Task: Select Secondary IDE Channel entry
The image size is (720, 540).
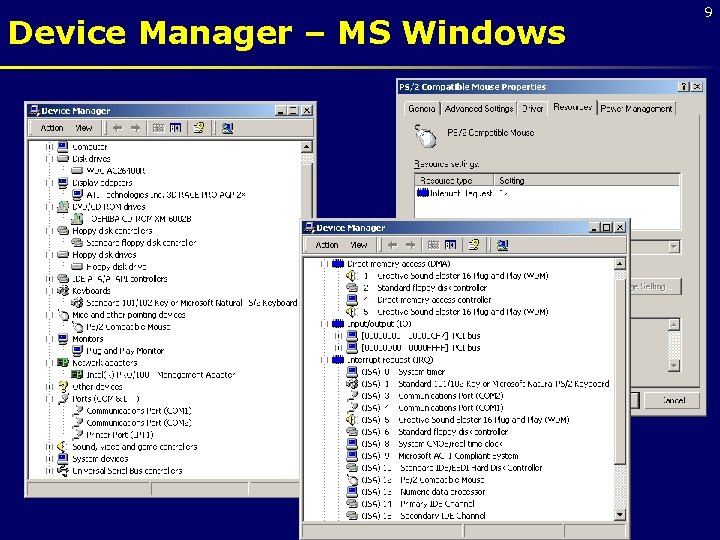Action: (x=442, y=516)
